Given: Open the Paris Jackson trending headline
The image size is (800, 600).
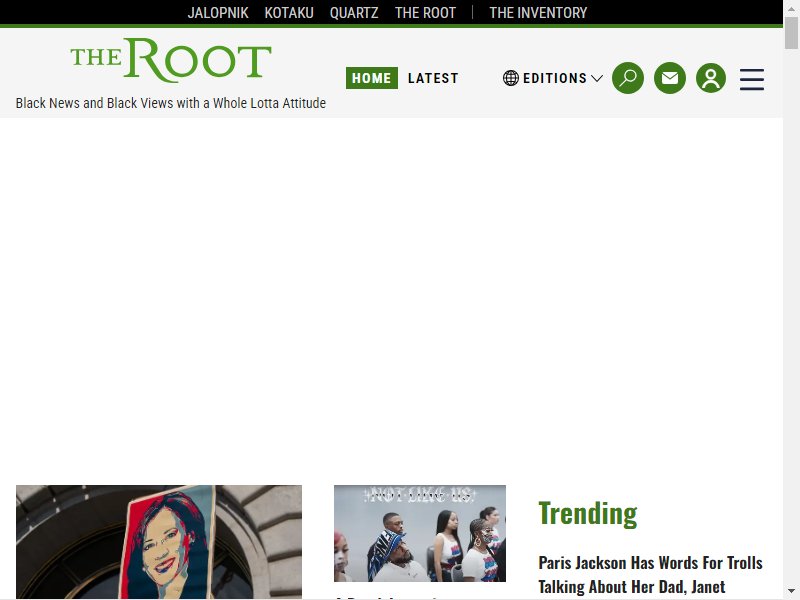Looking at the screenshot, I should click(x=650, y=574).
